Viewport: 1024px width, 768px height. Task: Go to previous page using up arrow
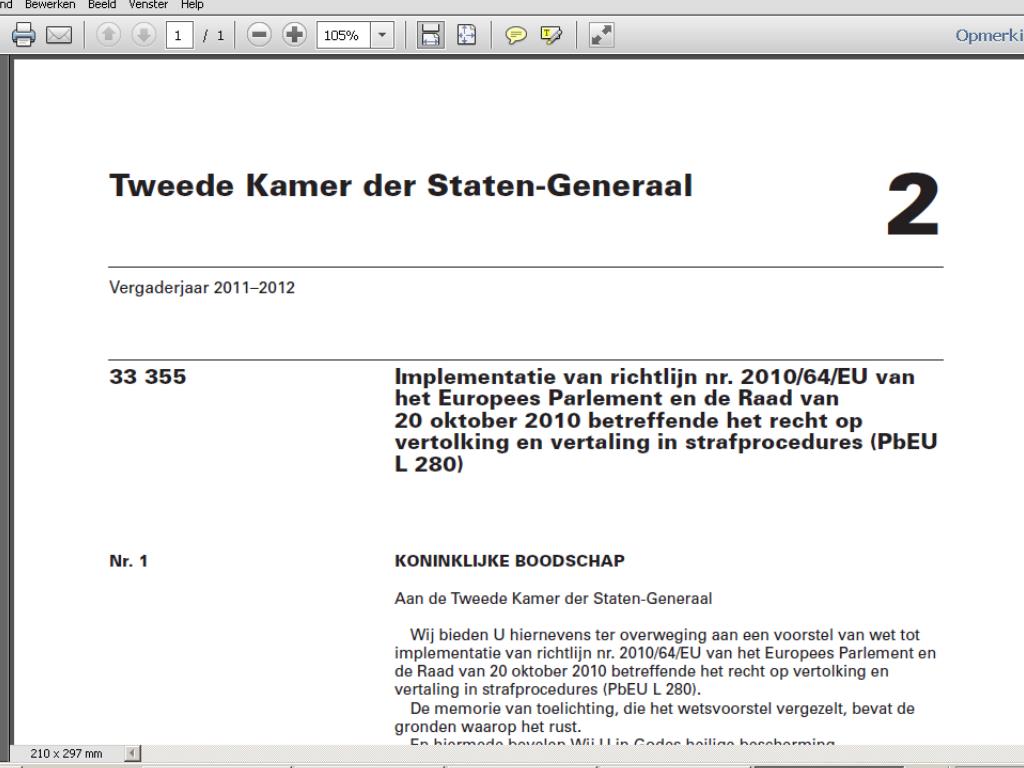(108, 35)
